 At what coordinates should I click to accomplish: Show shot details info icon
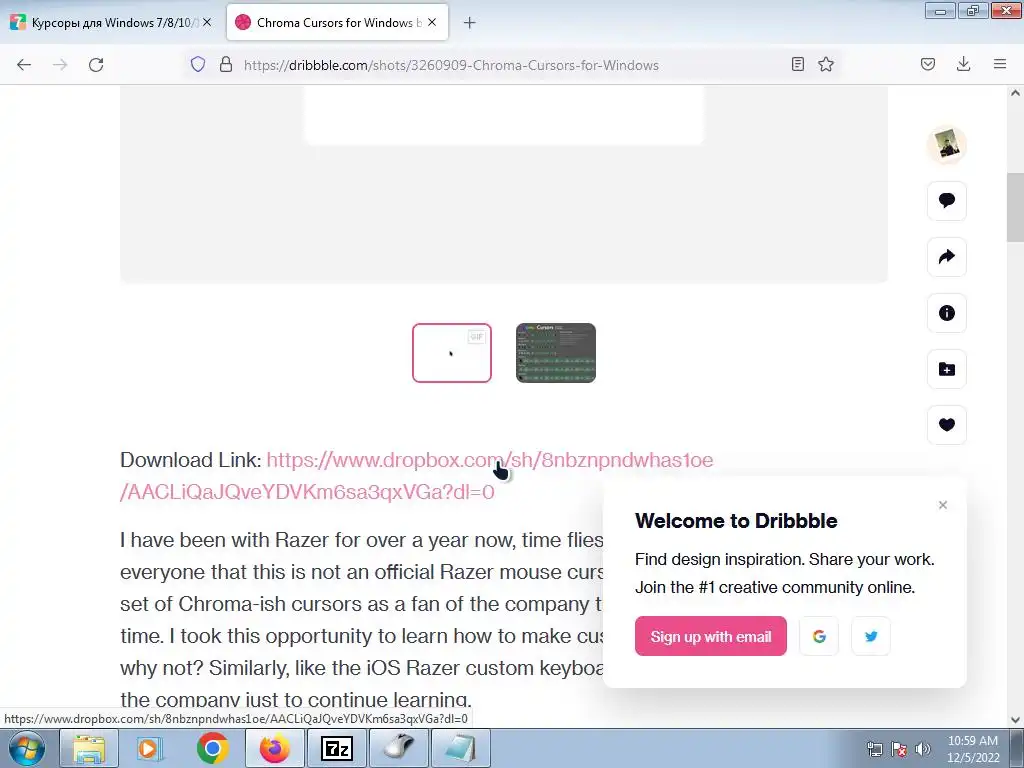tap(947, 313)
